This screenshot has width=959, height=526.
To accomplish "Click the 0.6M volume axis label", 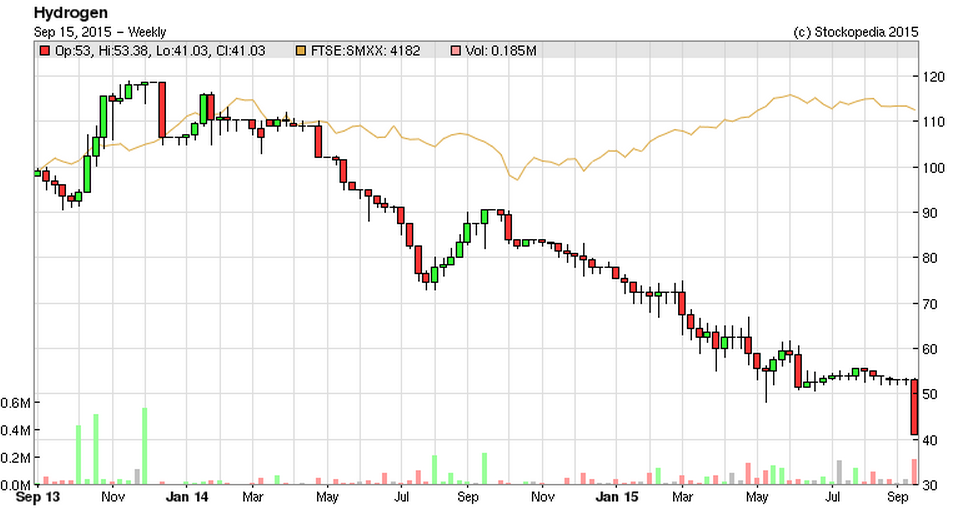I will click(x=15, y=403).
